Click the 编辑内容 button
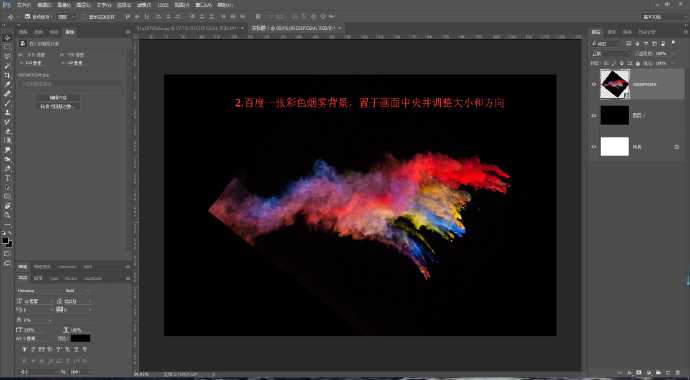Image resolution: width=690 pixels, height=380 pixels. coord(58,98)
